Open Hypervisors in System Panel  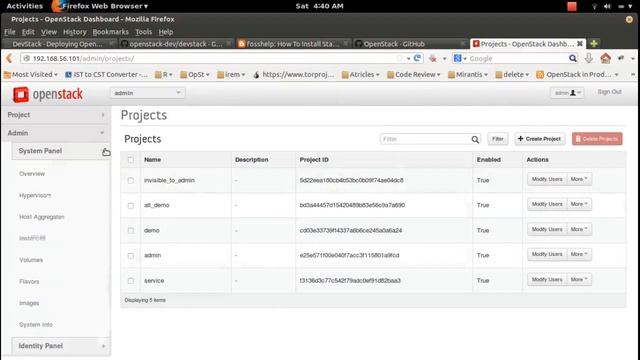(x=35, y=196)
